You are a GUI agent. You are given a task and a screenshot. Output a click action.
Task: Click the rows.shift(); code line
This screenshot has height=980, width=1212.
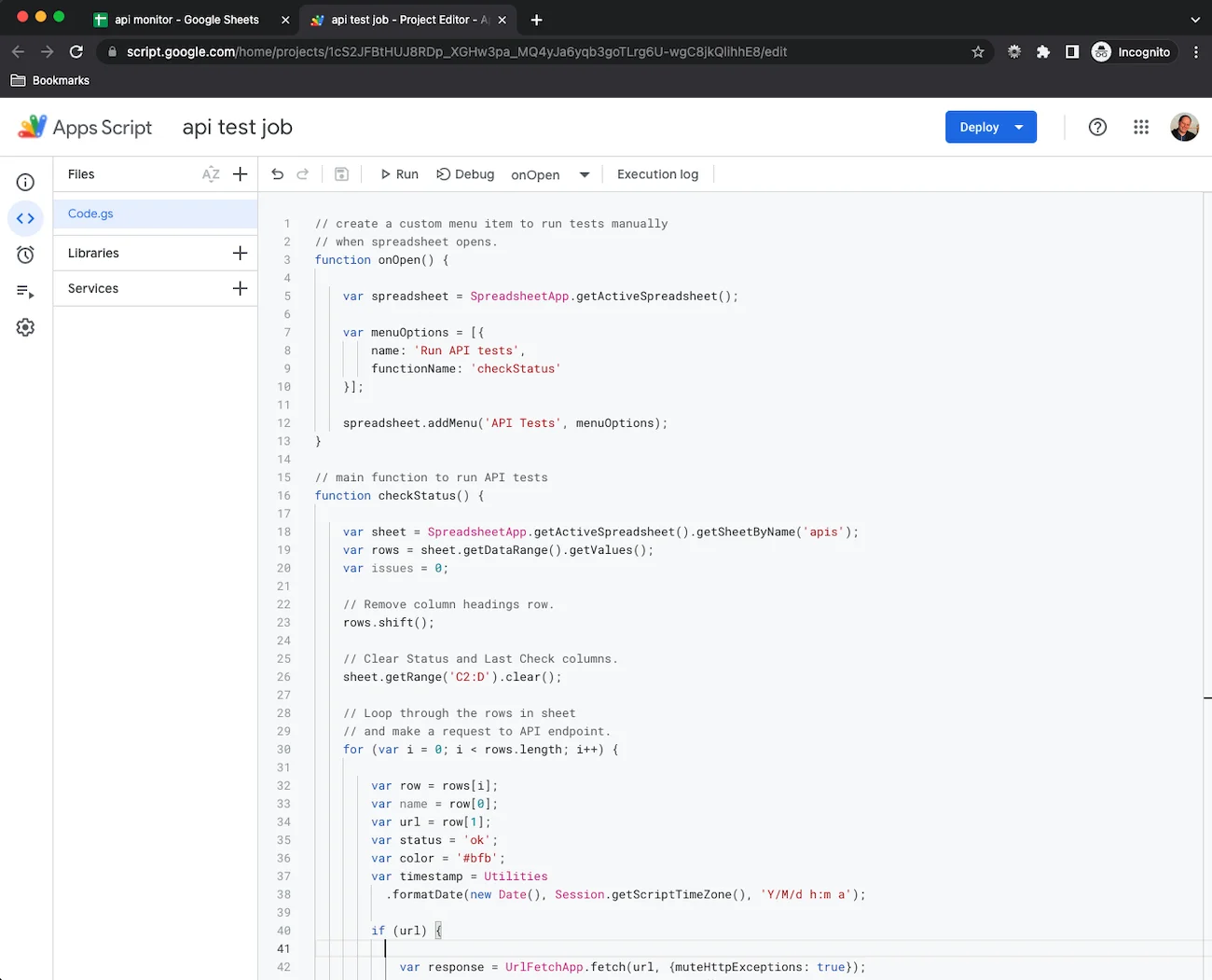point(389,623)
